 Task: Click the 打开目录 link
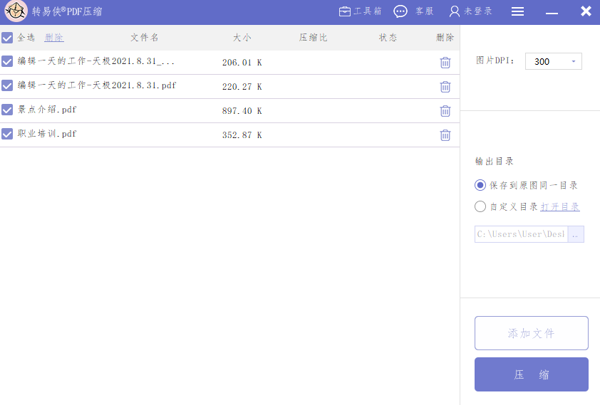(x=560, y=207)
